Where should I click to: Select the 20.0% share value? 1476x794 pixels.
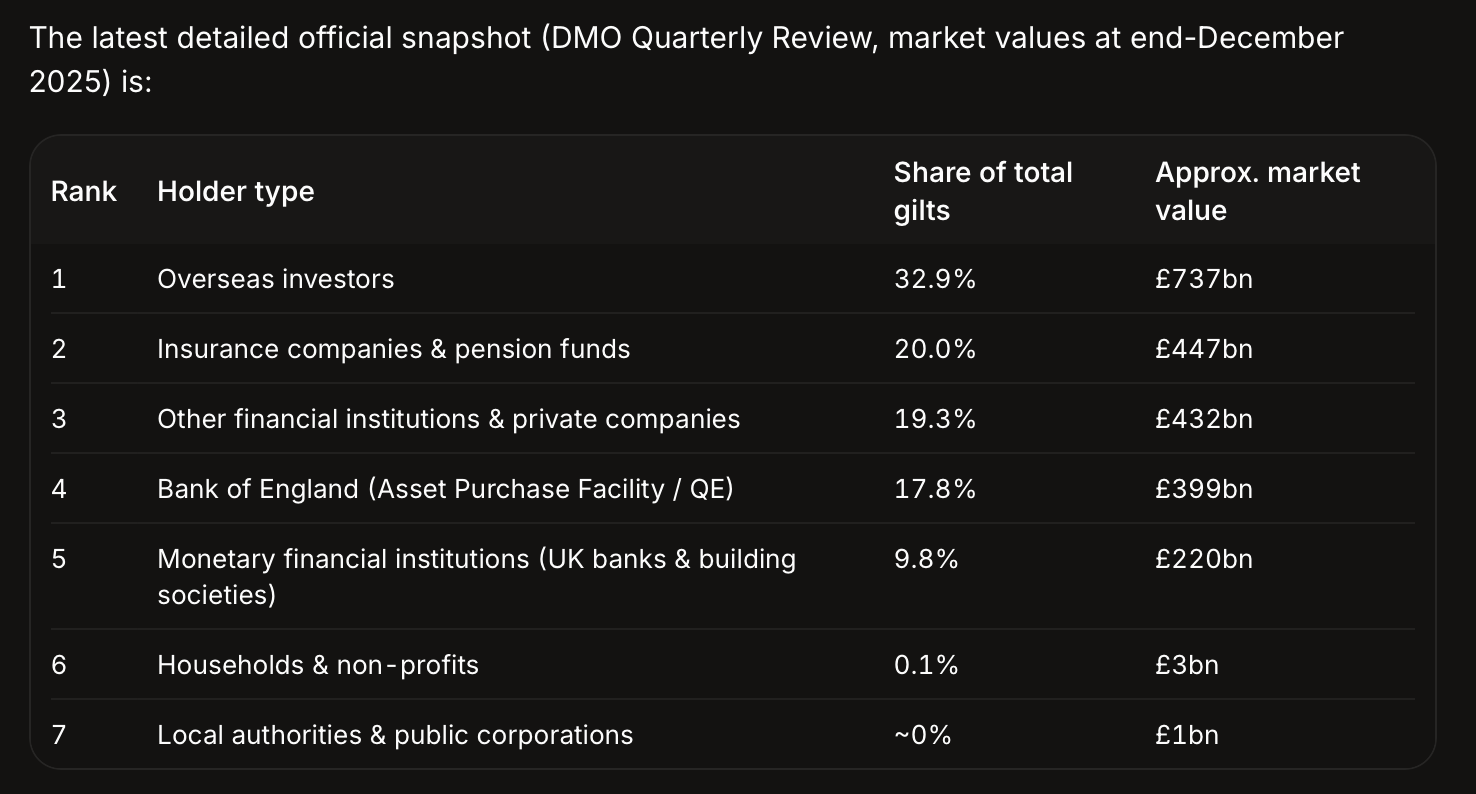pos(935,348)
